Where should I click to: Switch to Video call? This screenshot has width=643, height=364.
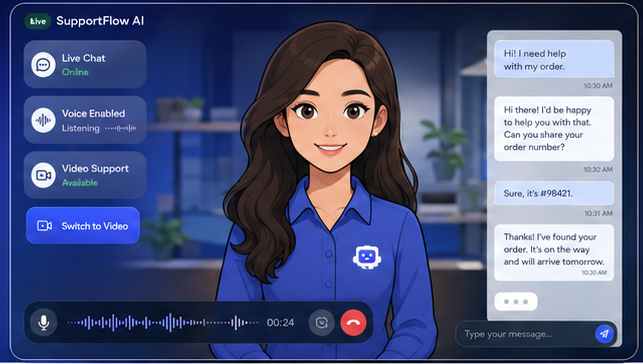(x=83, y=226)
